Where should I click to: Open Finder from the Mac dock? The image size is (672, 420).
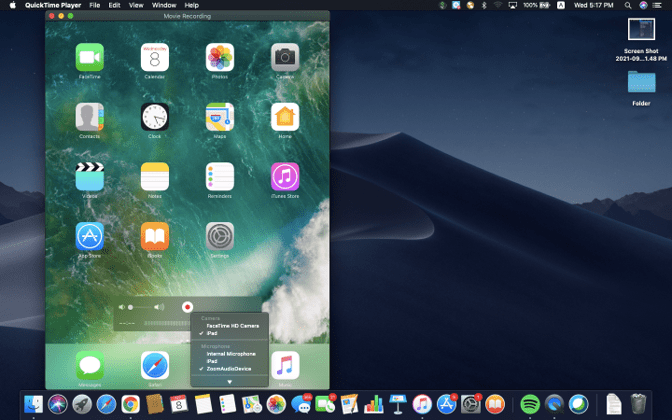tap(33, 404)
